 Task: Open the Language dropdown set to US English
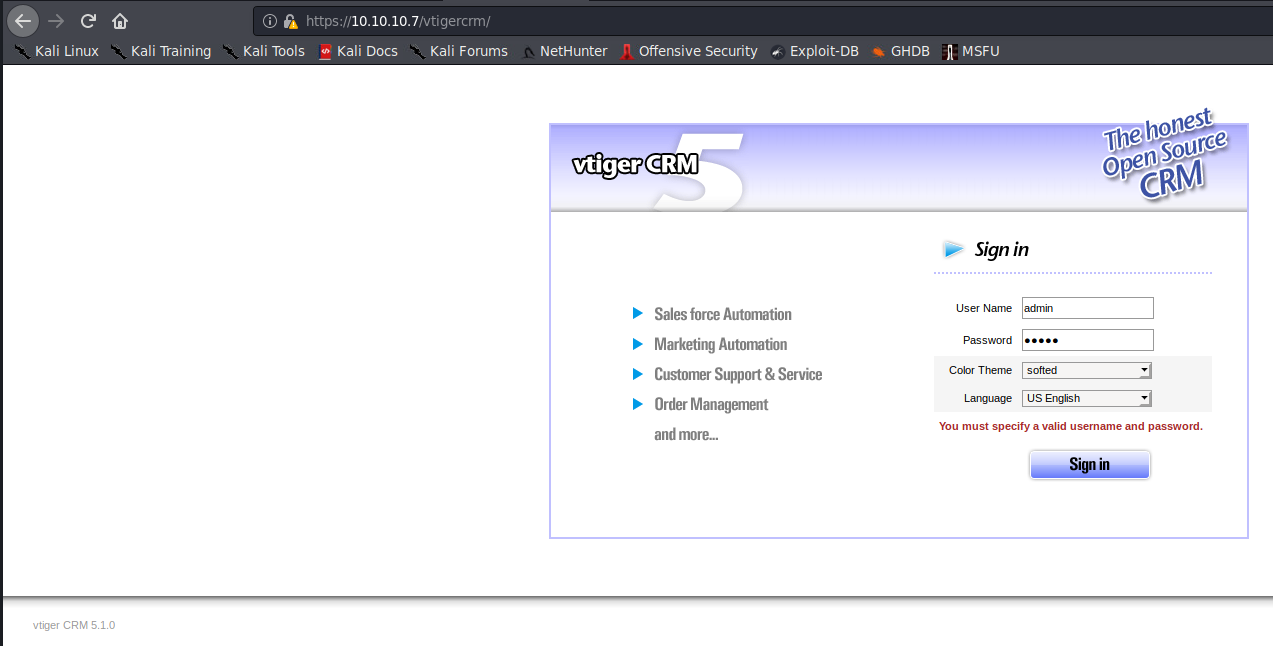tap(1087, 398)
